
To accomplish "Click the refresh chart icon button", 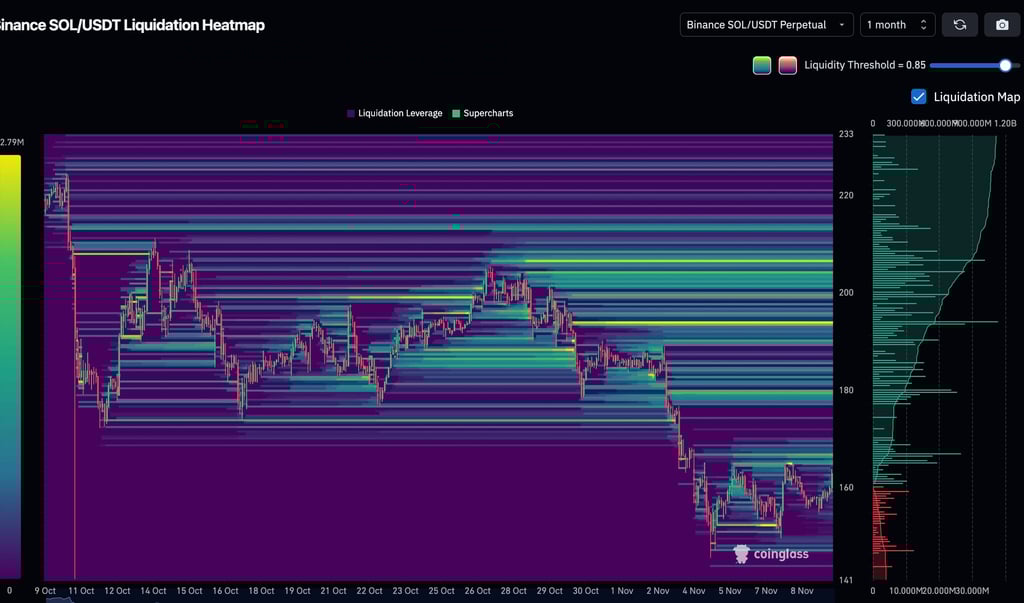I will pyautogui.click(x=959, y=25).
